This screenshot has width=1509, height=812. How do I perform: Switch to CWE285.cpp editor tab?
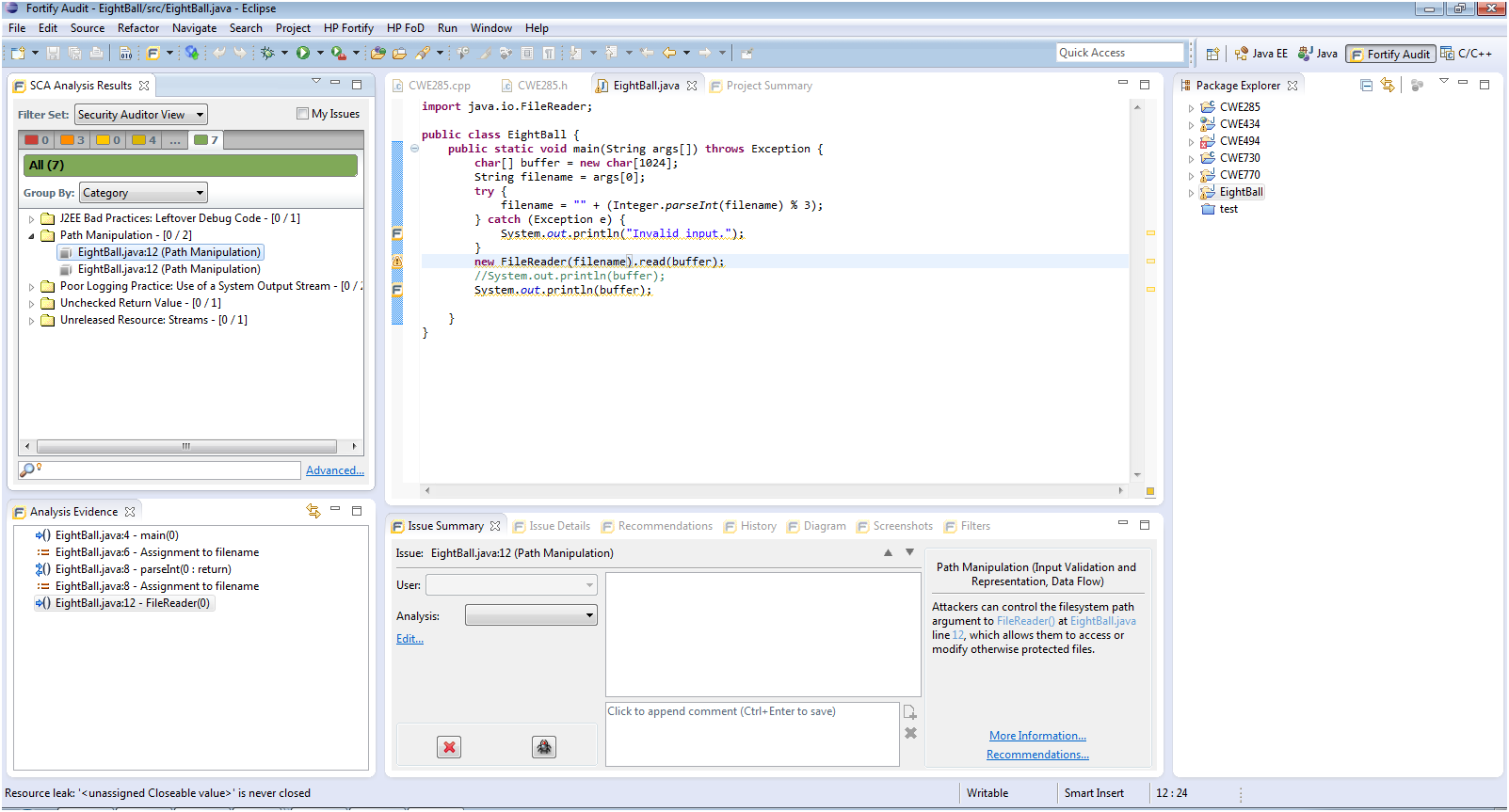(x=431, y=86)
